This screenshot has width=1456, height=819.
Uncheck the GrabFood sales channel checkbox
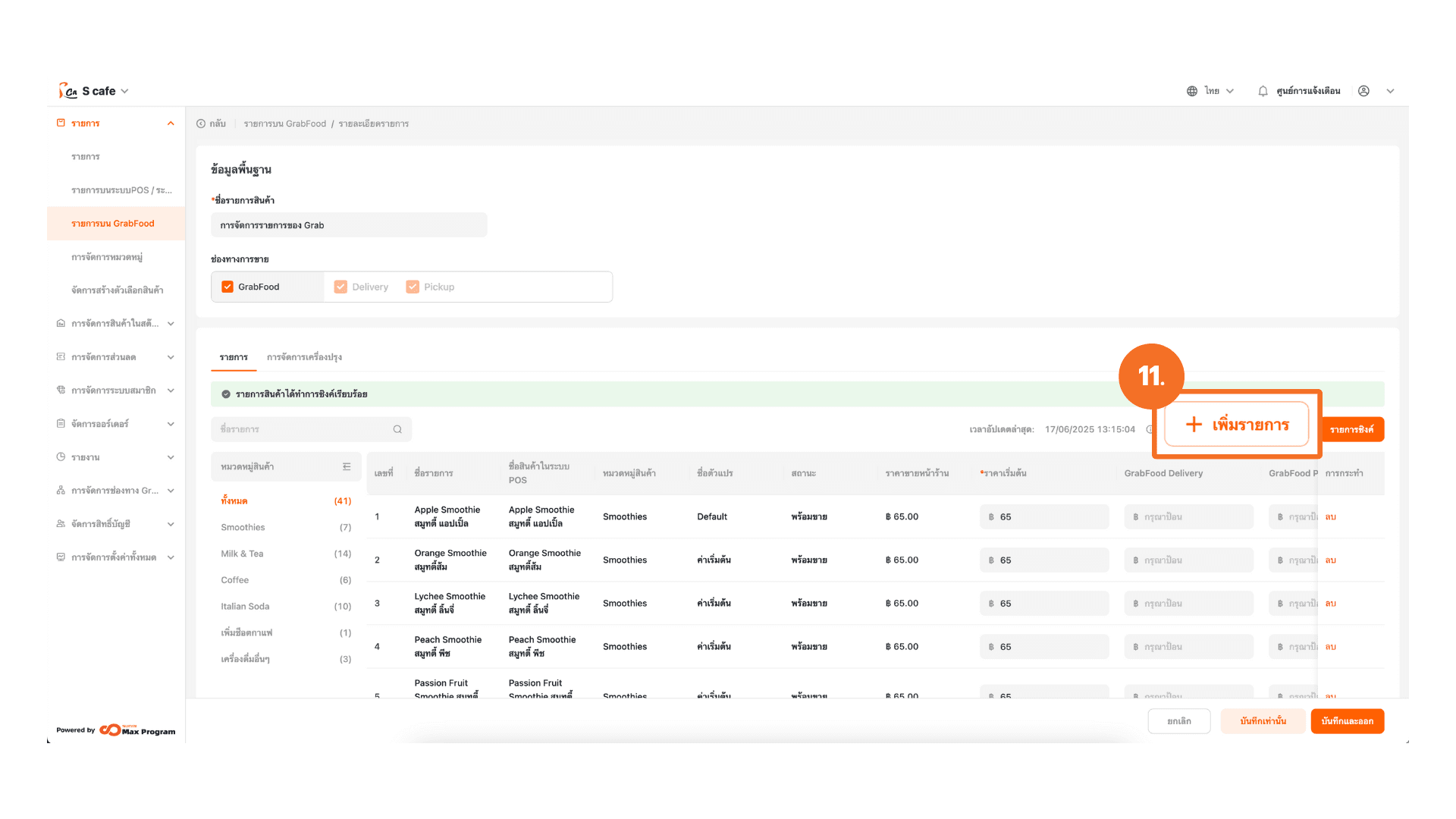(x=227, y=287)
